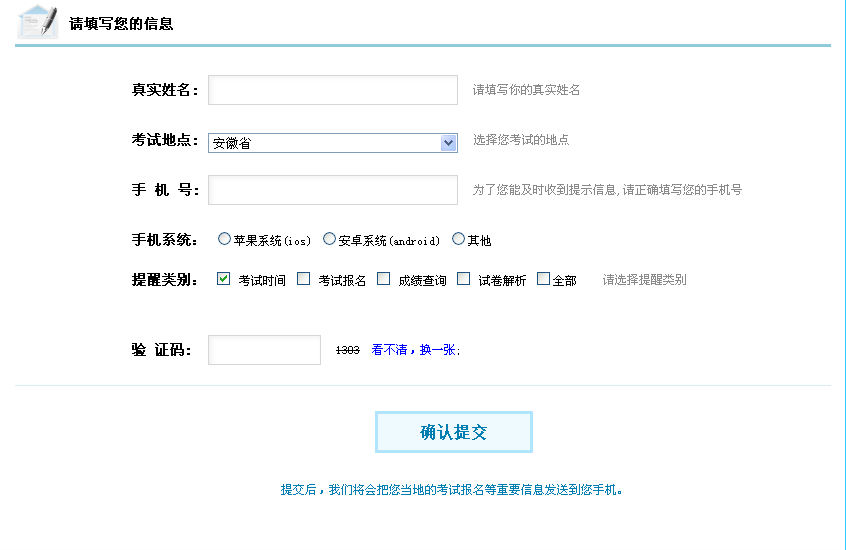Select the 苹果系统(ios) radio button
Viewport: 846px width, 550px height.
[224, 239]
